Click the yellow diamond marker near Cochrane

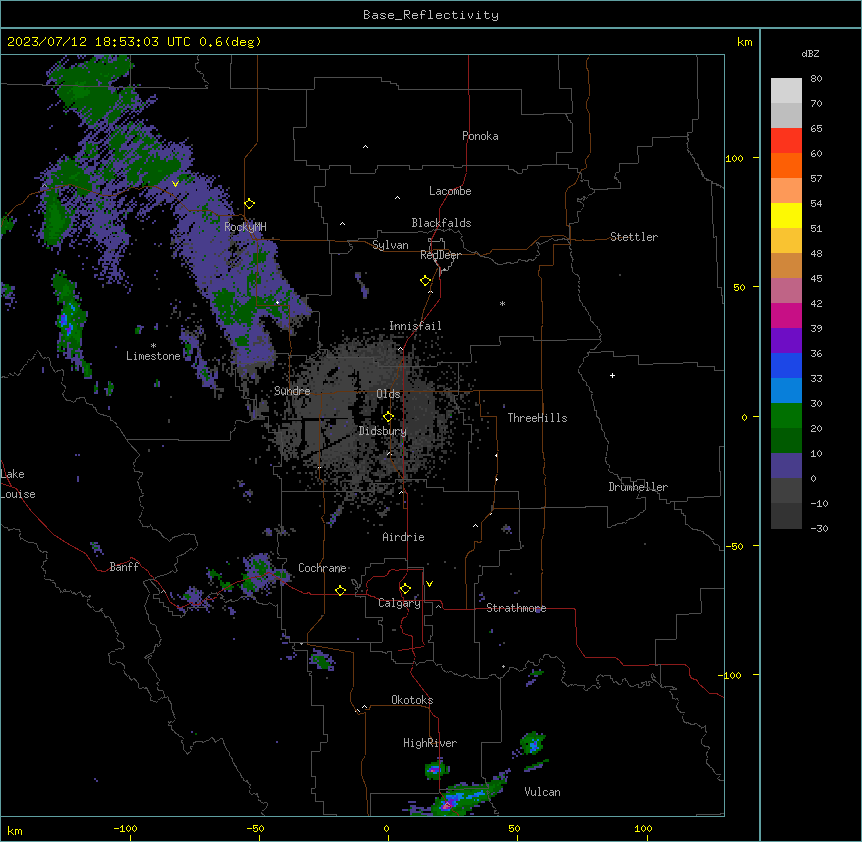pos(340,590)
